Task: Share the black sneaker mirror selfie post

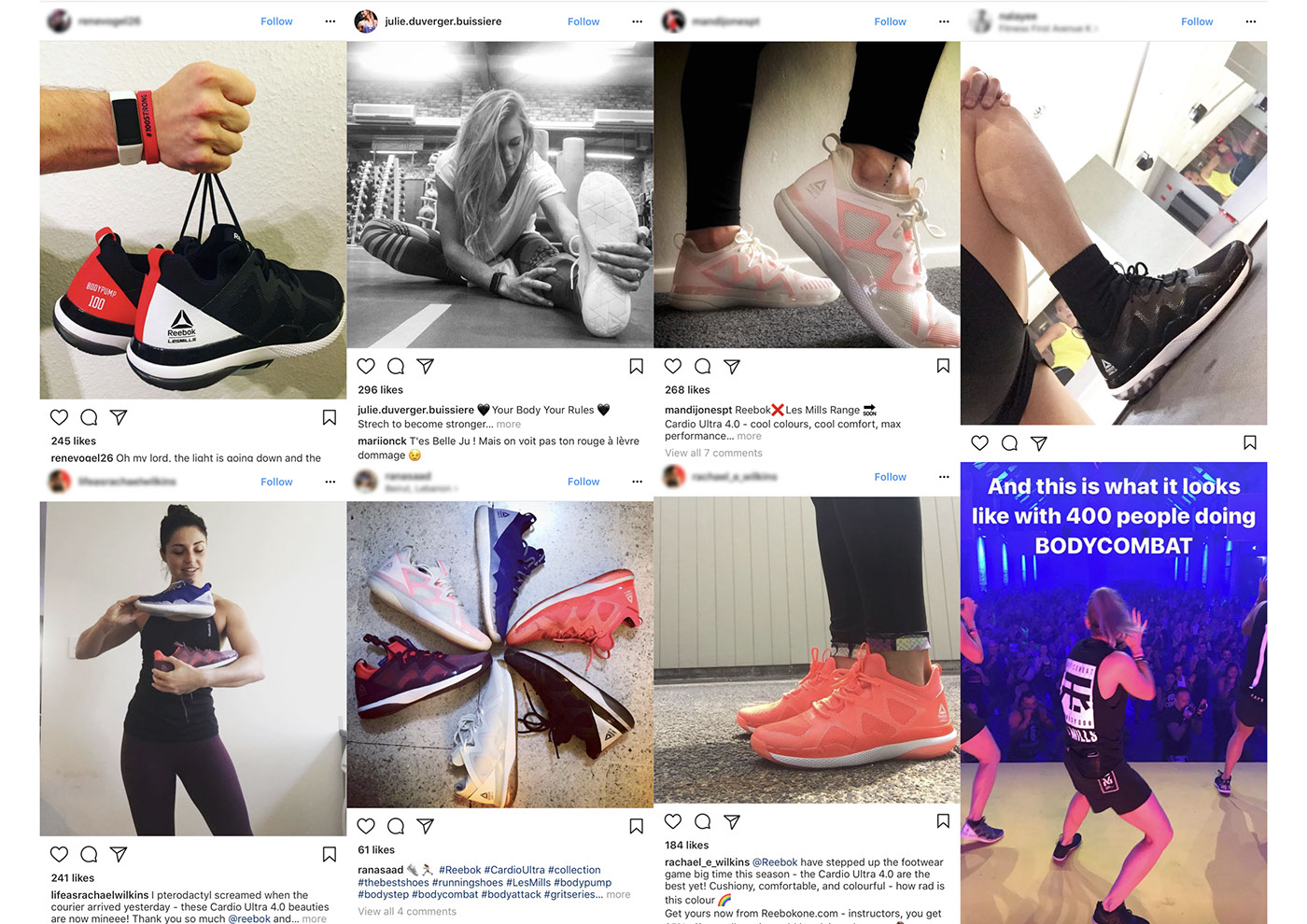Action: (x=1039, y=442)
